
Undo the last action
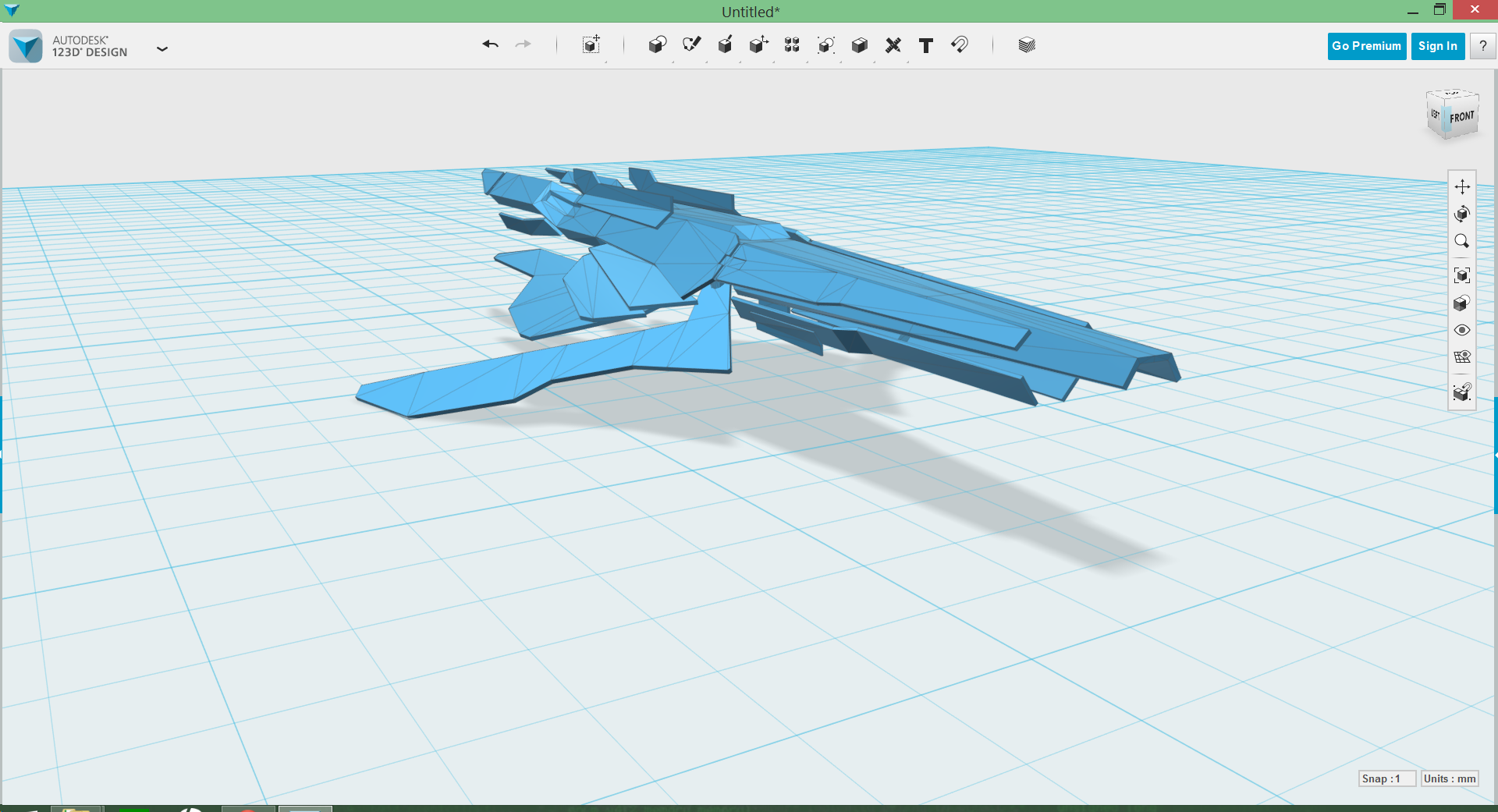(490, 44)
